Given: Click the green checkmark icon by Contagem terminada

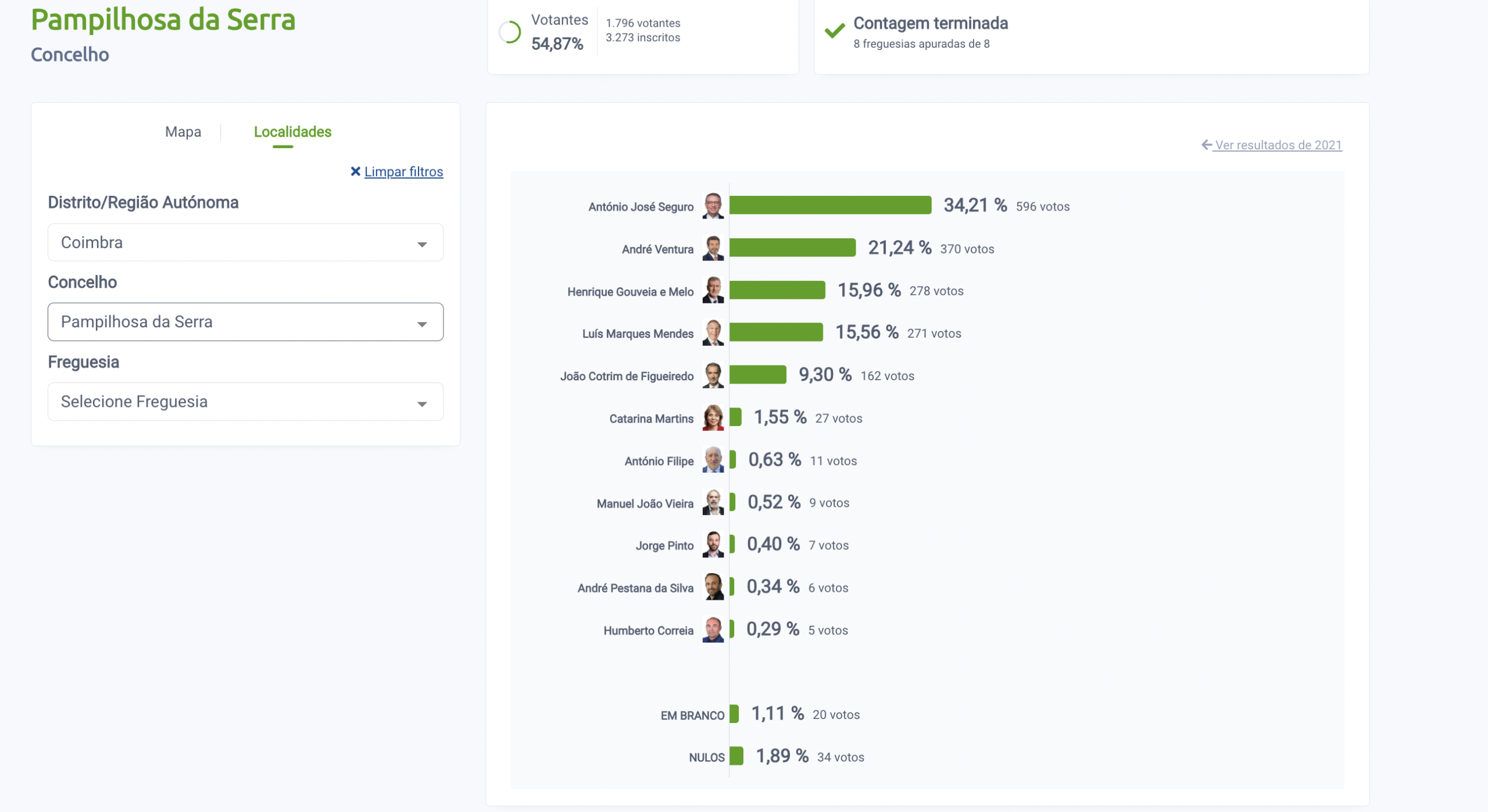Looking at the screenshot, I should click(x=835, y=31).
